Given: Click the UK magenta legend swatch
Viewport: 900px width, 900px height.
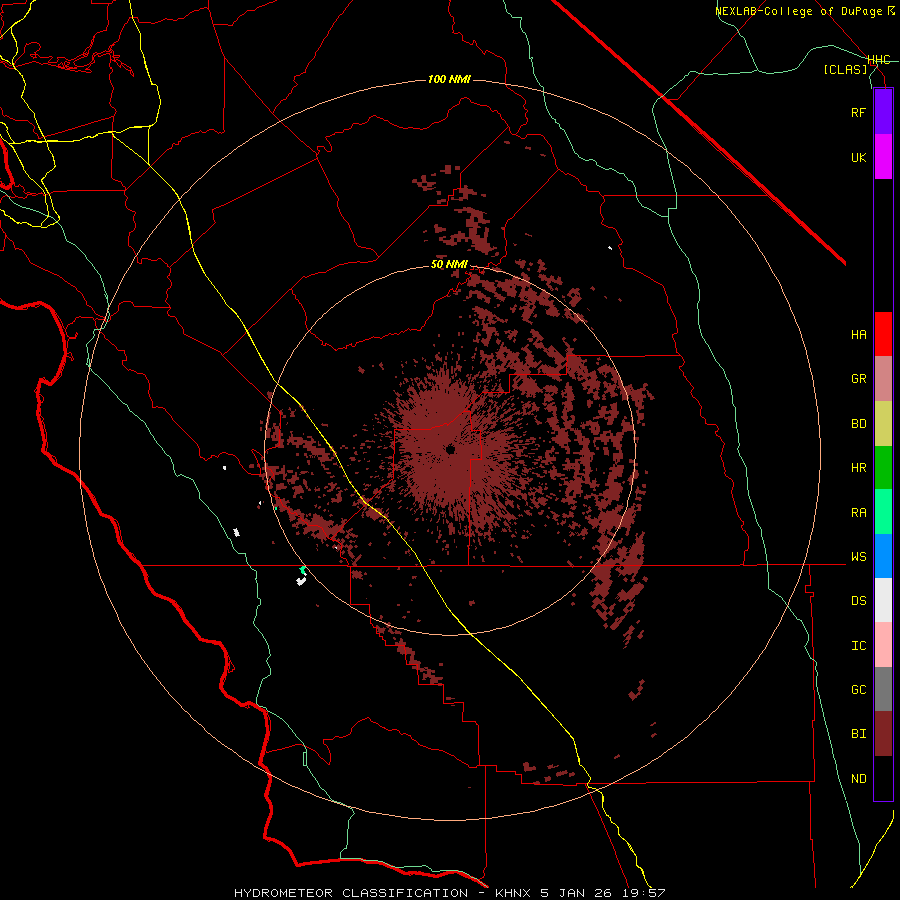Looking at the screenshot, I should pos(883,157).
